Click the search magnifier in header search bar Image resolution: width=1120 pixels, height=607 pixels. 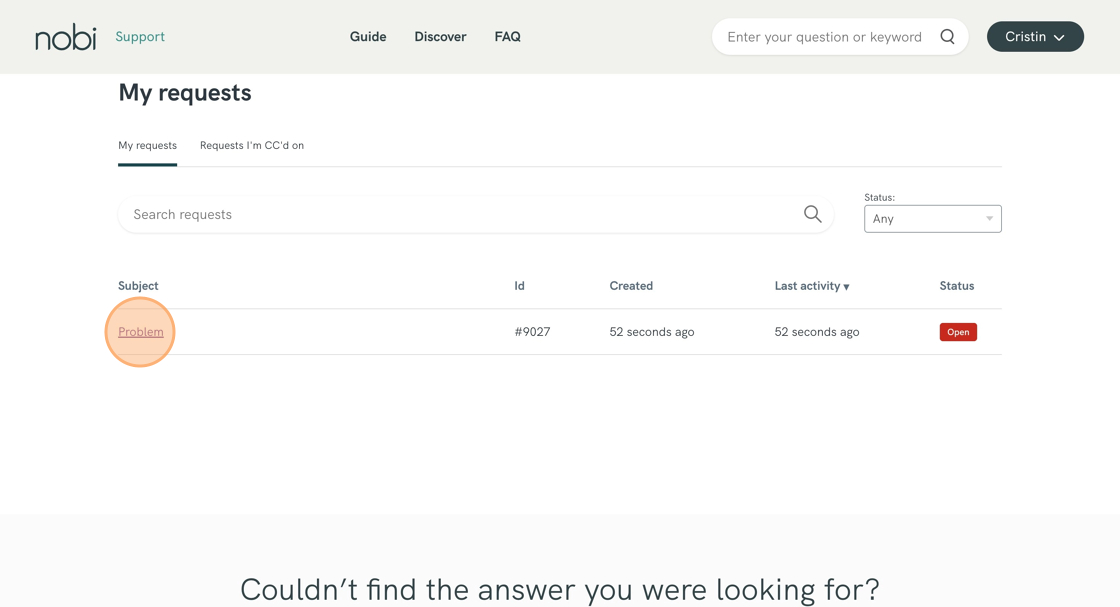[947, 36]
